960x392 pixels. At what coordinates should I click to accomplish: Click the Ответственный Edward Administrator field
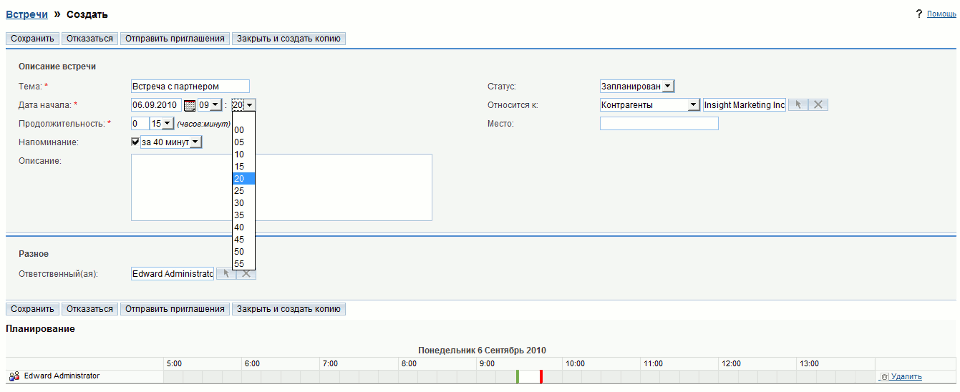[x=173, y=274]
